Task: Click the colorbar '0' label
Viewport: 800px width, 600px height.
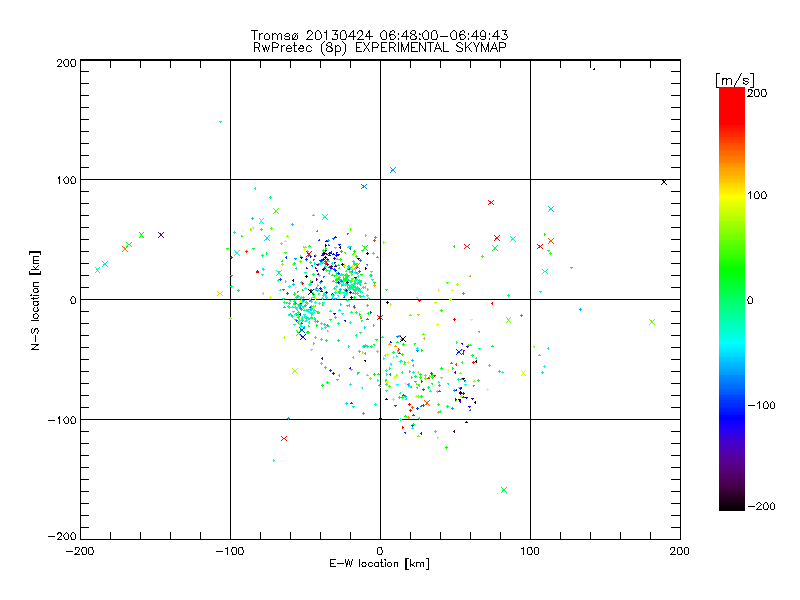Action: (750, 300)
